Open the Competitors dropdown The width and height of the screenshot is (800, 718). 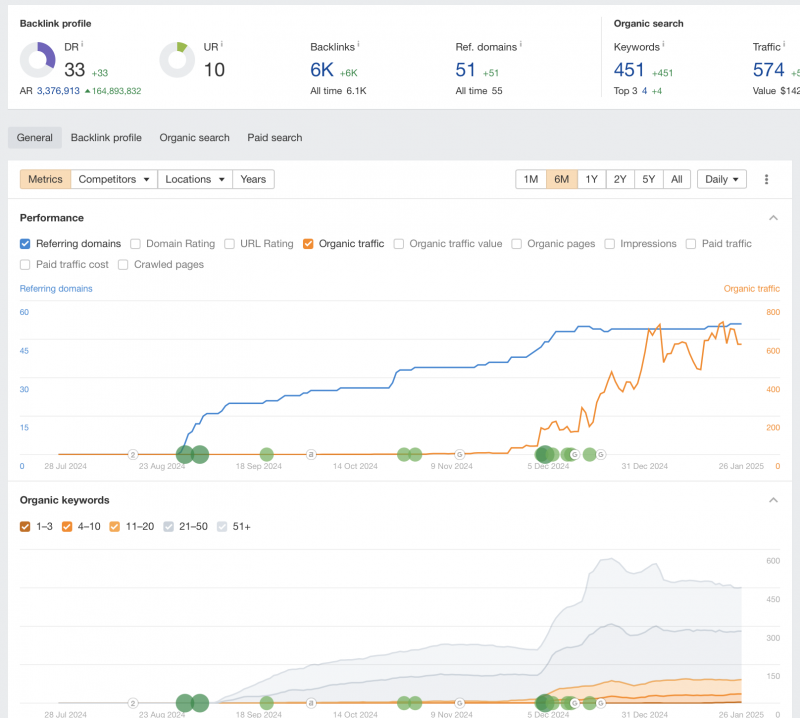115,179
